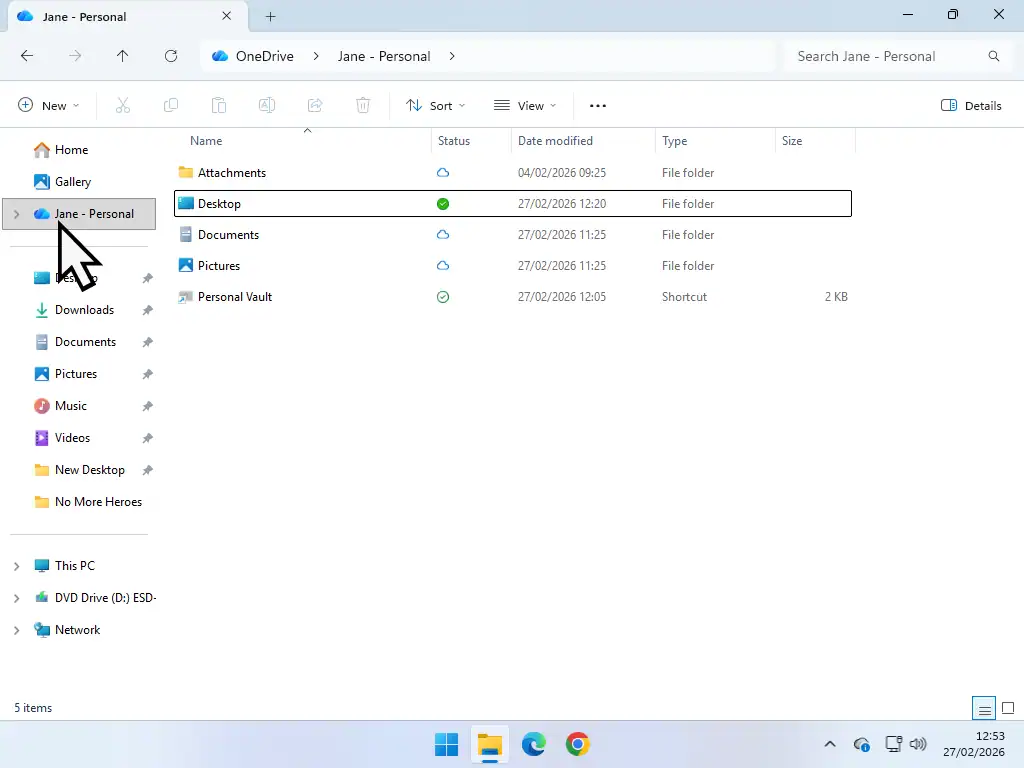The height and width of the screenshot is (768, 1024).
Task: Click the green sync status icon beside Desktop
Action: pos(442,203)
